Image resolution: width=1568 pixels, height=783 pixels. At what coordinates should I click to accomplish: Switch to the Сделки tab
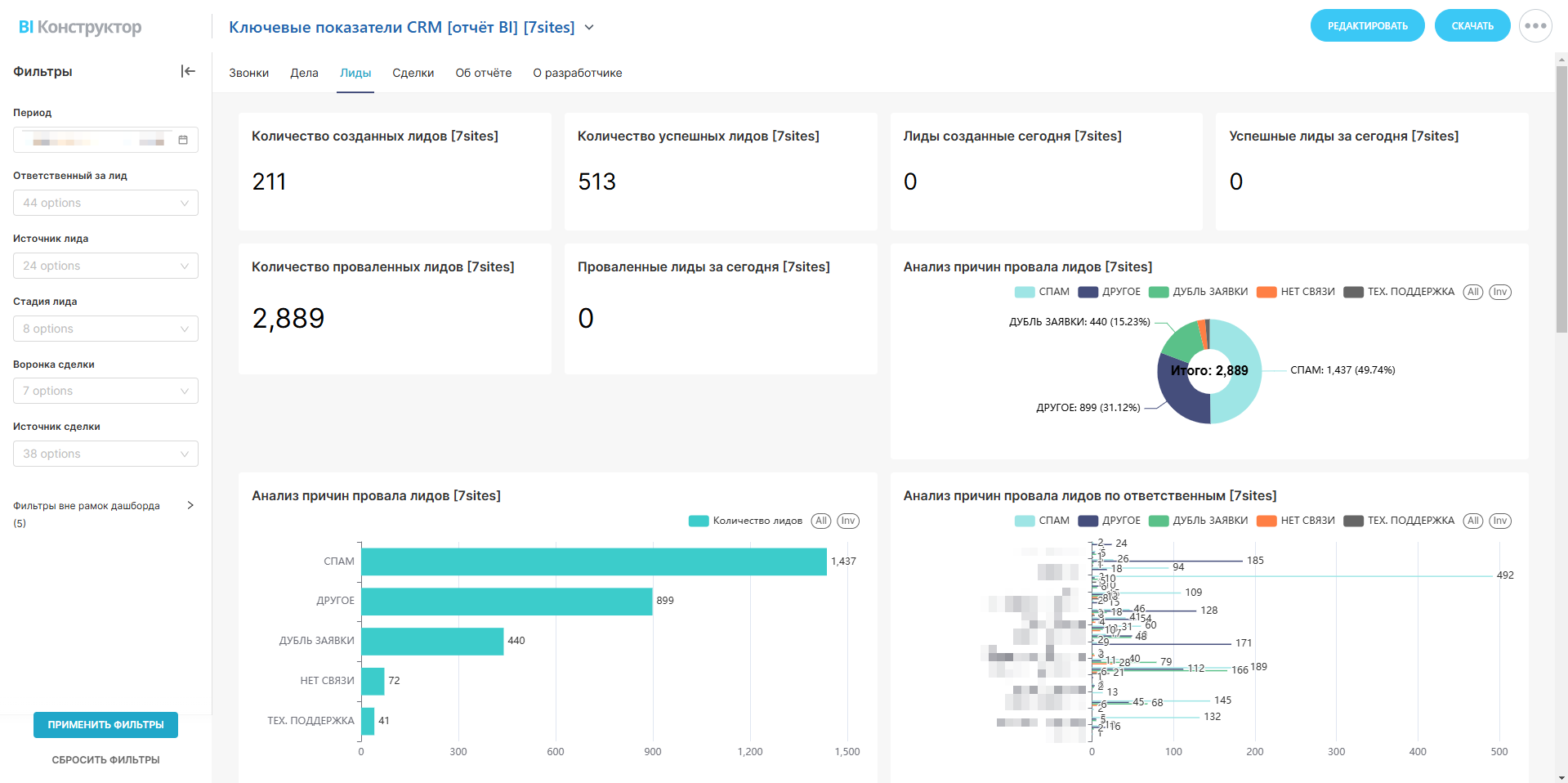[413, 73]
